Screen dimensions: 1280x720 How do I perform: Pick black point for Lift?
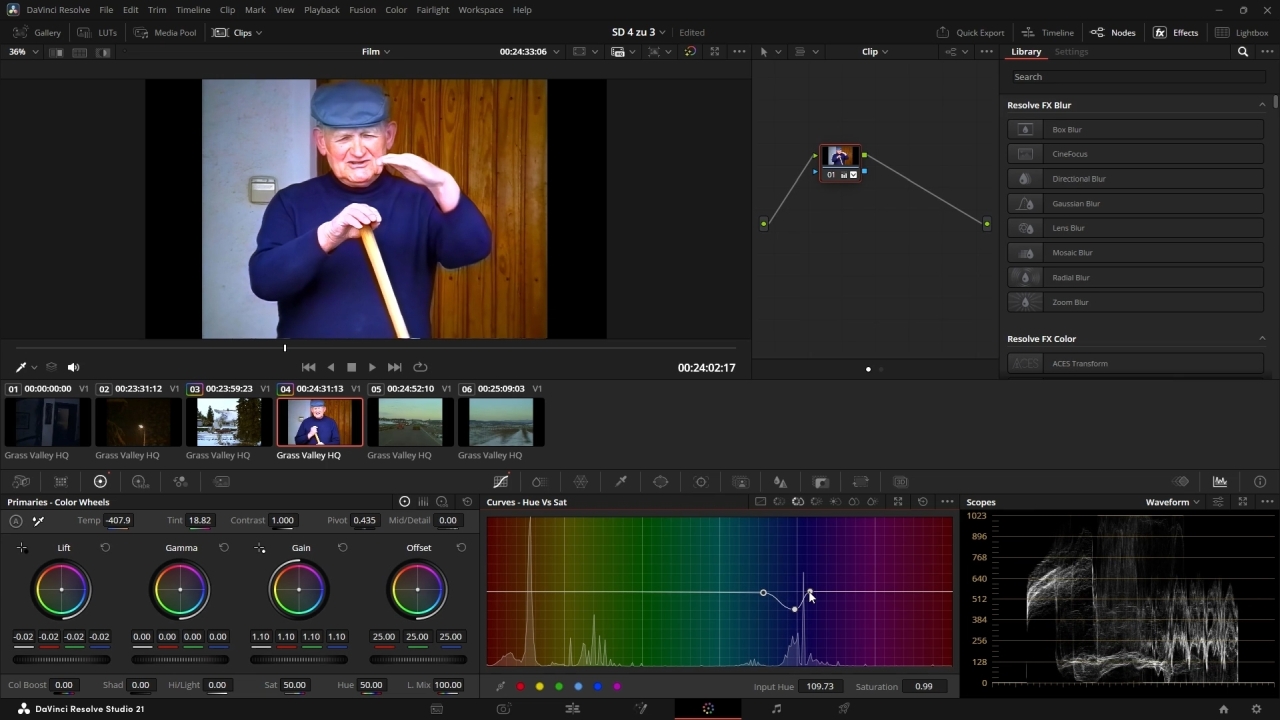click(22, 548)
